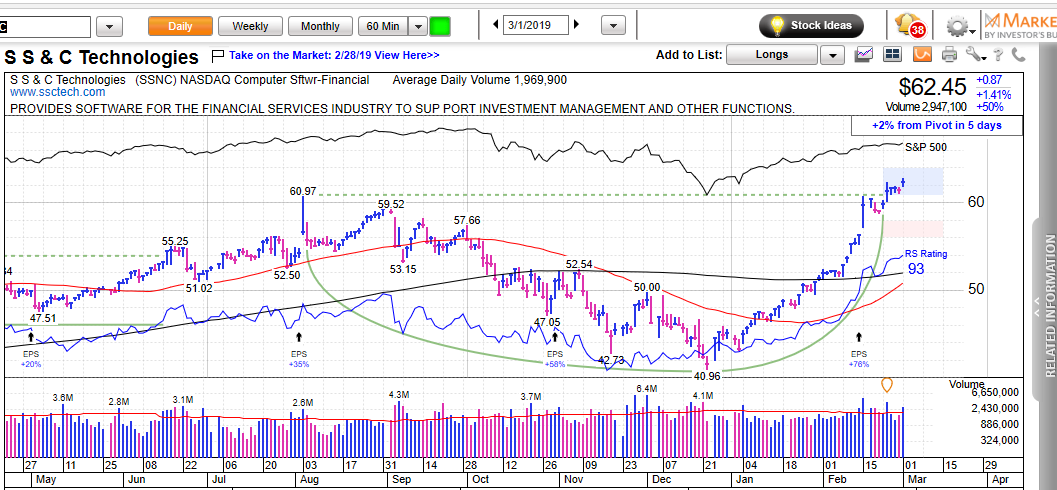Screen dimensions: 1057x490
Task: Open Take on the Market 2/28/19 link
Action: (x=334, y=55)
